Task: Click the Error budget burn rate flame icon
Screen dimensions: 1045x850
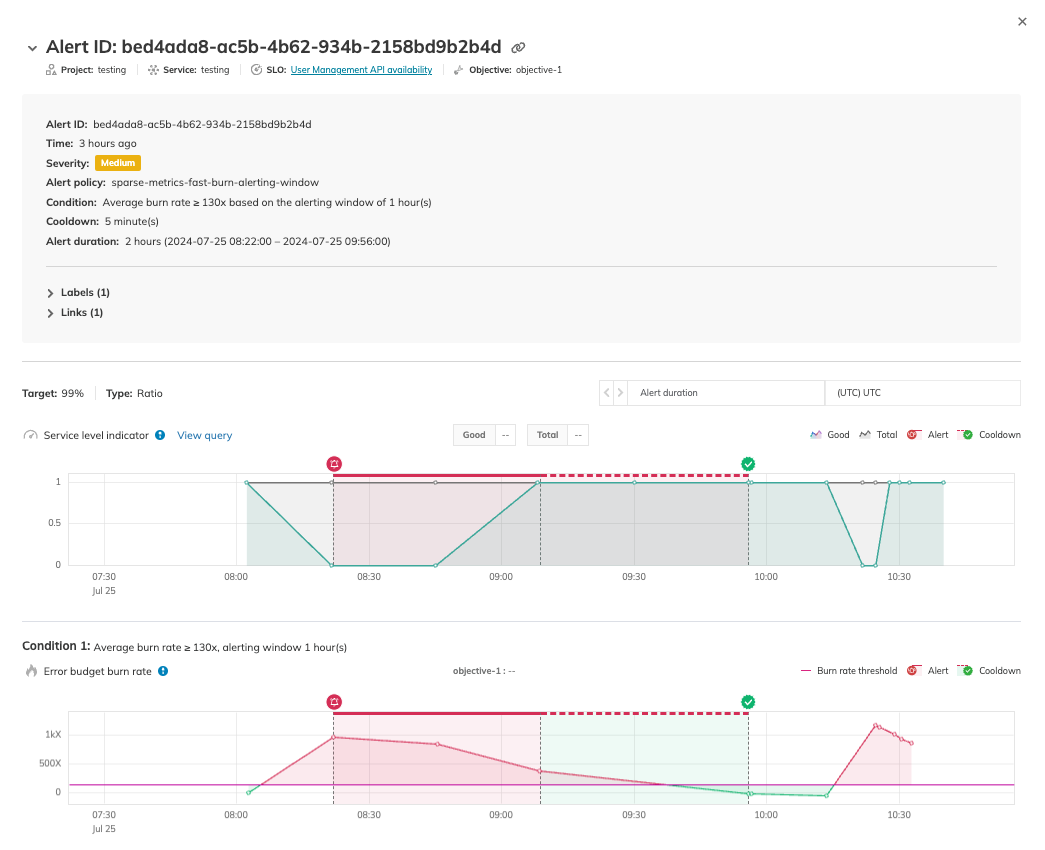Action: pyautogui.click(x=31, y=671)
